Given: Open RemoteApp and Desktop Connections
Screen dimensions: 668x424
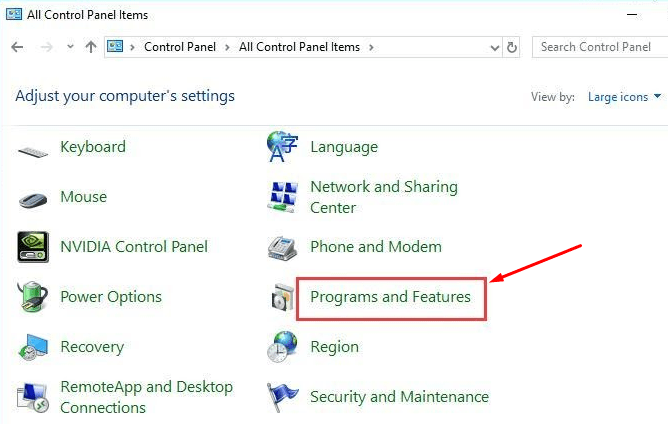Looking at the screenshot, I should 146,397.
